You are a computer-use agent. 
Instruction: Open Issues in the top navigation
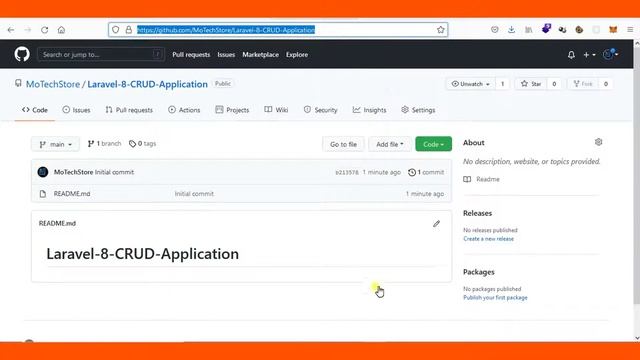[x=226, y=55]
